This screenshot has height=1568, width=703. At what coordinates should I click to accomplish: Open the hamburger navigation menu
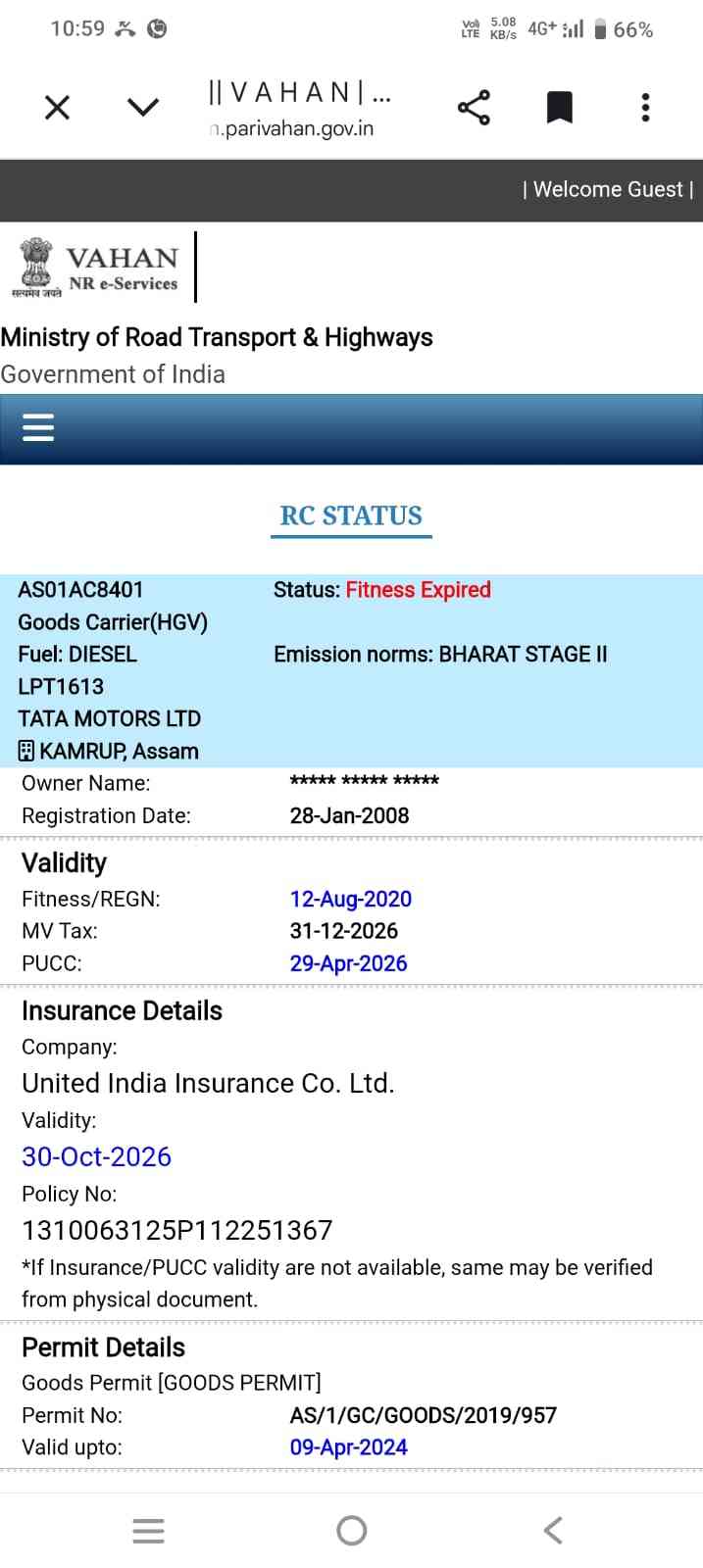click(x=38, y=427)
